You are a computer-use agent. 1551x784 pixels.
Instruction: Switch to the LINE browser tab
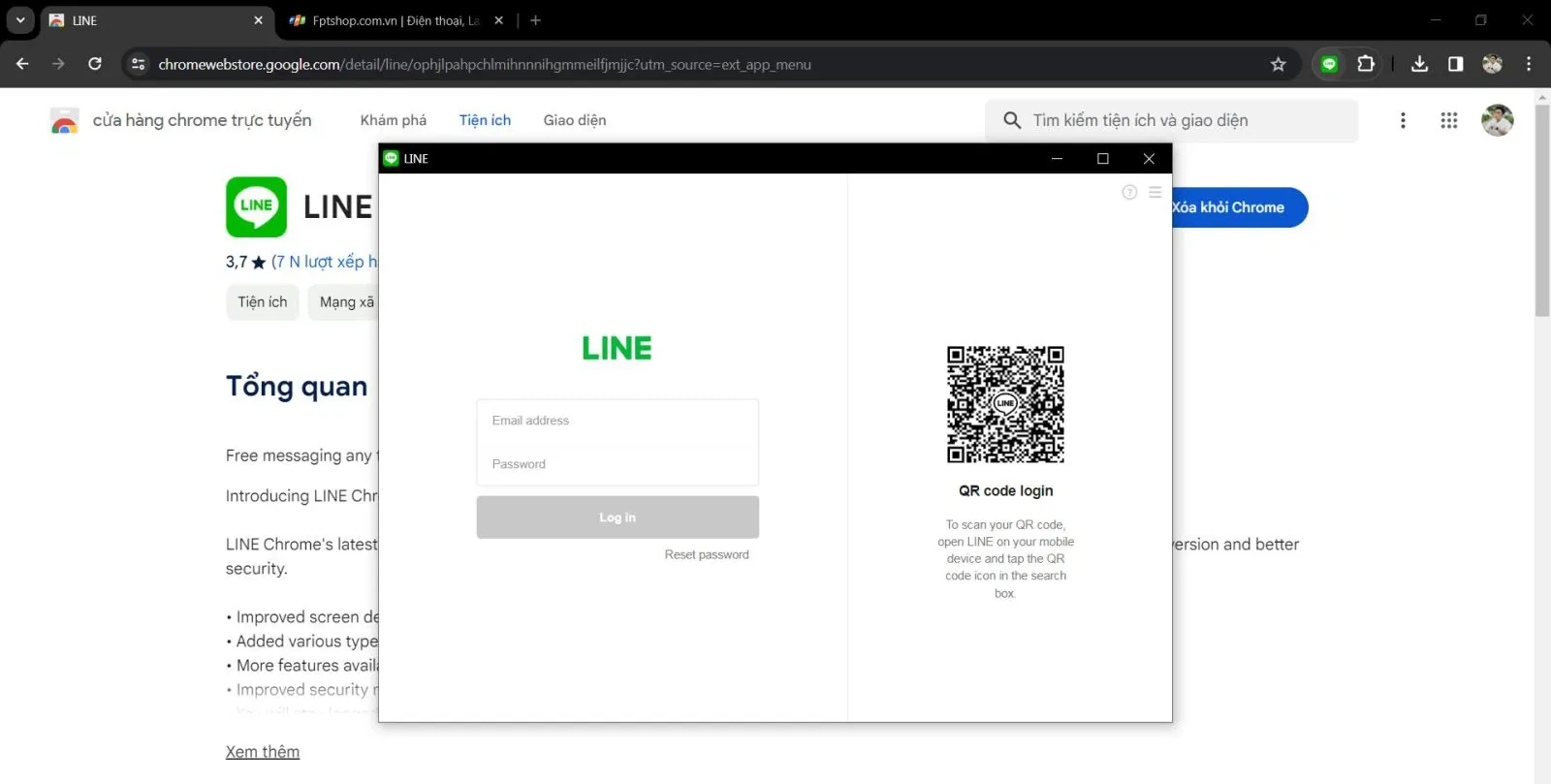click(x=157, y=20)
